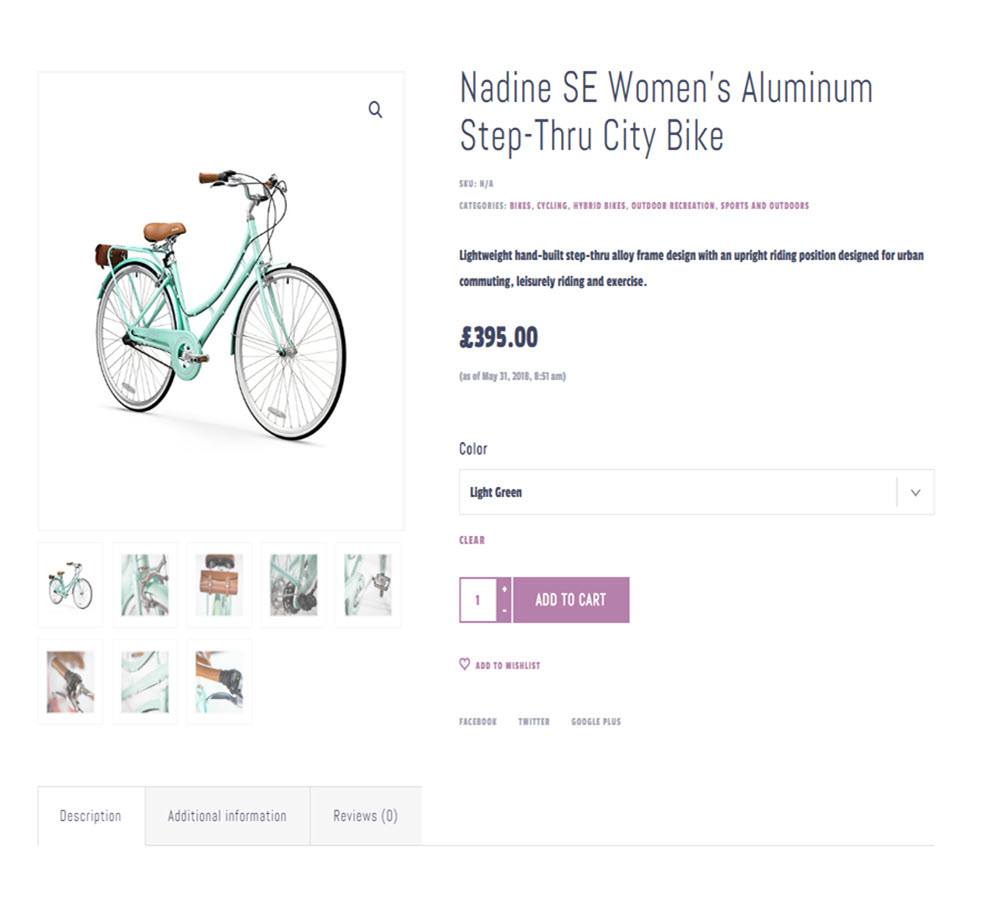This screenshot has height=907, width=1000.
Task: Click the chevron arrow in Color selector
Action: (915, 492)
